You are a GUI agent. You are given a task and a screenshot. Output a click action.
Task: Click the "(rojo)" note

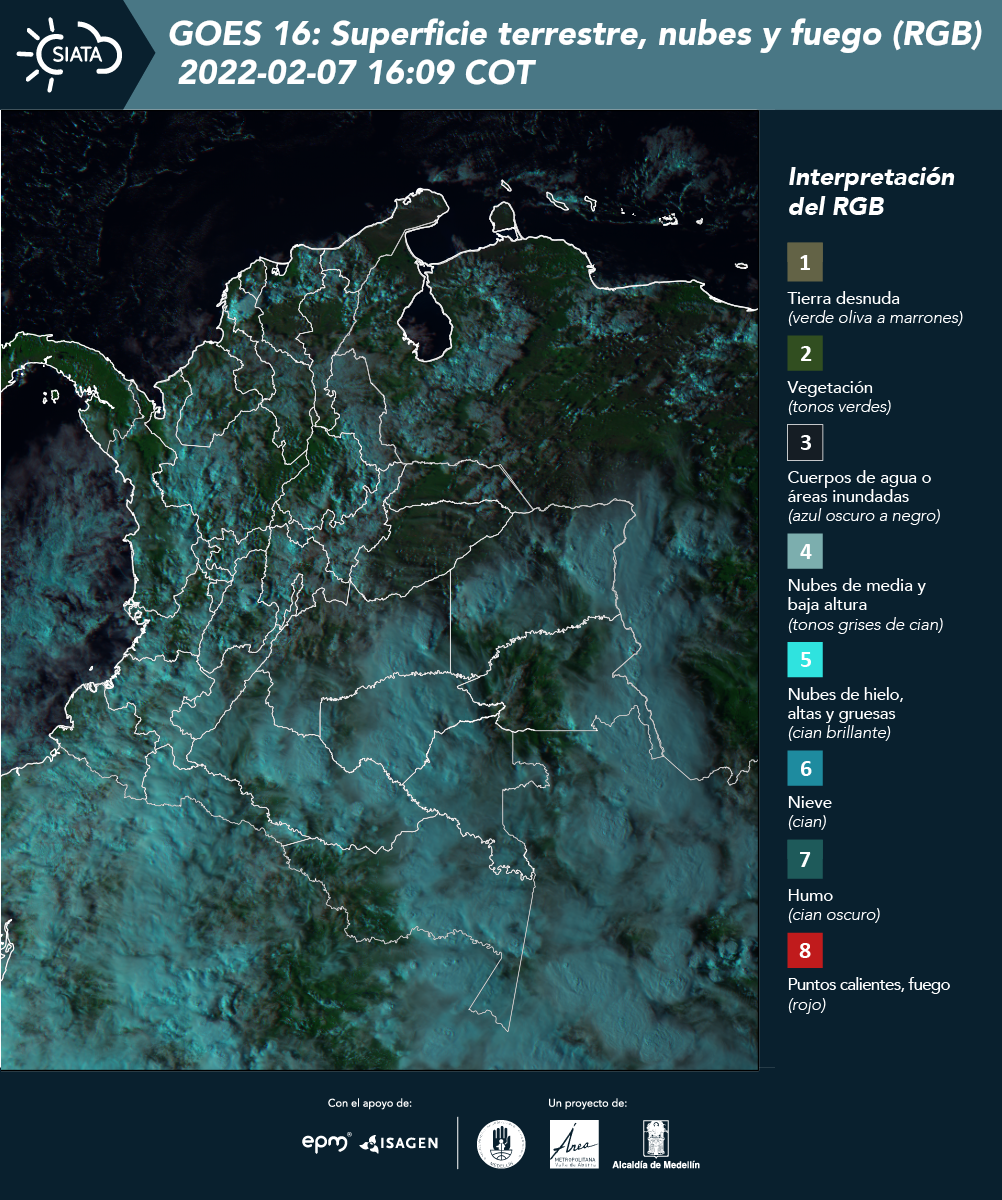coord(807,1006)
